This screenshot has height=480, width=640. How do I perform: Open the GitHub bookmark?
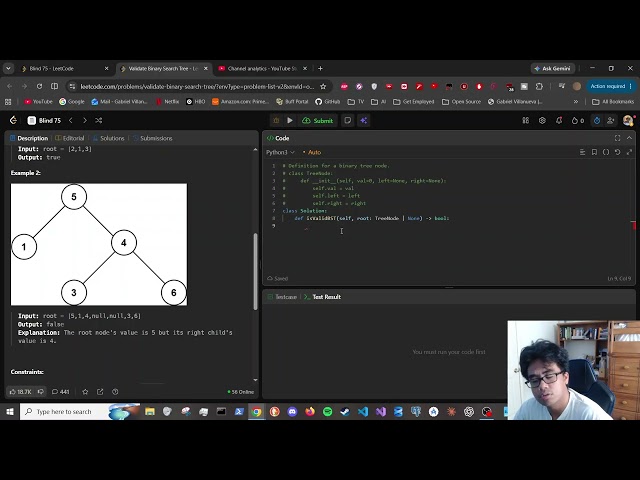pyautogui.click(x=328, y=101)
